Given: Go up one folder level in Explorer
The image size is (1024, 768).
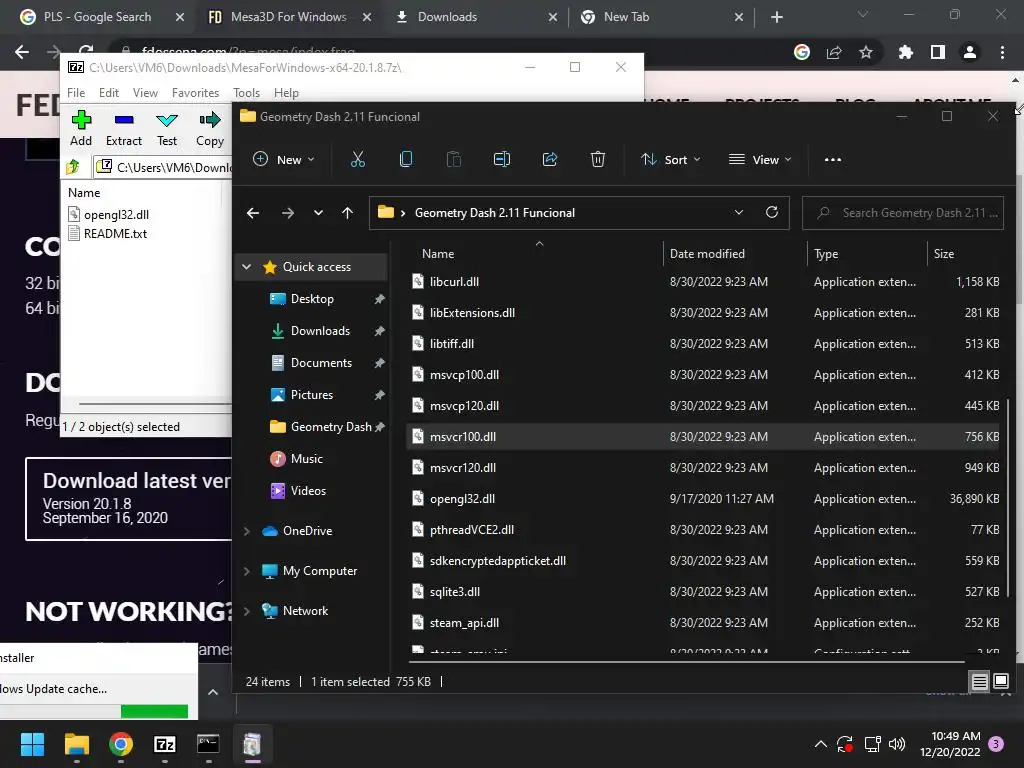Looking at the screenshot, I should pos(347,213).
